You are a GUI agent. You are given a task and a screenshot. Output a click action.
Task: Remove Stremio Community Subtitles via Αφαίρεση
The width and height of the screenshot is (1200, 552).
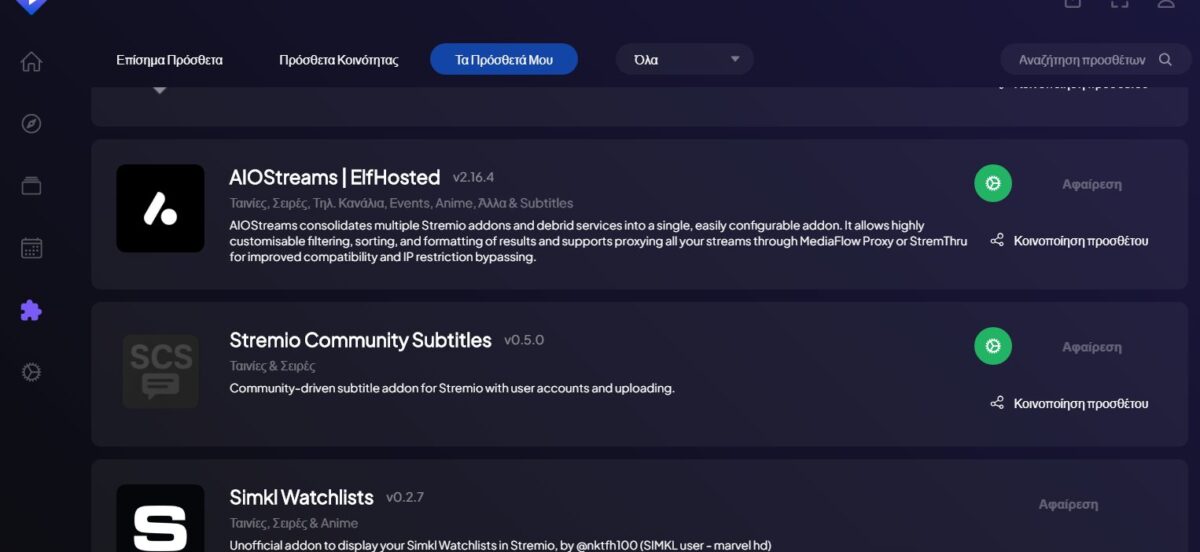tap(1092, 347)
